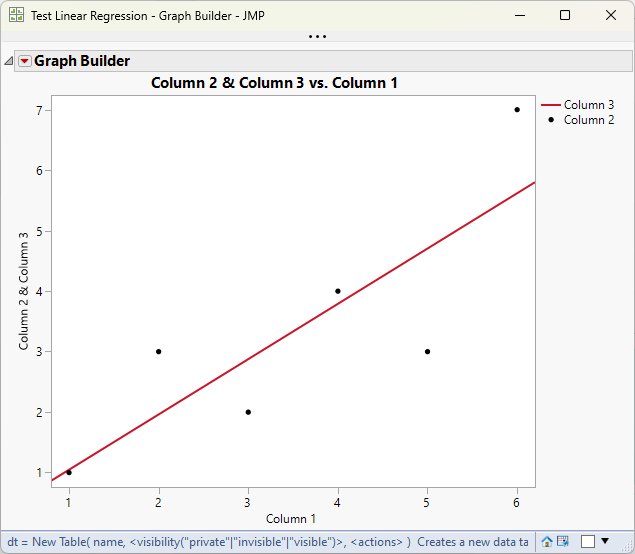
Task: Click the graph title Column 2 & Column 3 vs. Column 1
Action: pos(274,83)
